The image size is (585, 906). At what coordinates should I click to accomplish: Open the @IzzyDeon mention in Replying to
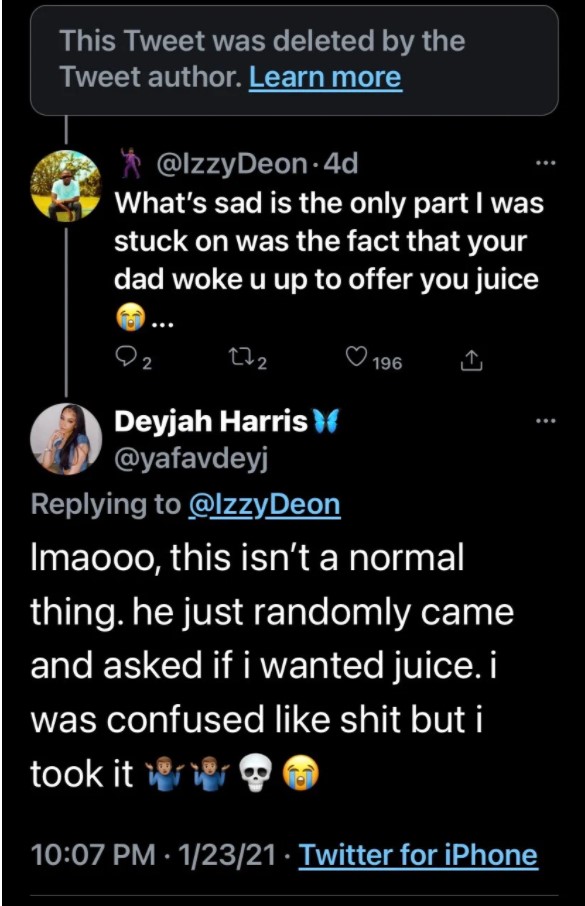click(264, 504)
